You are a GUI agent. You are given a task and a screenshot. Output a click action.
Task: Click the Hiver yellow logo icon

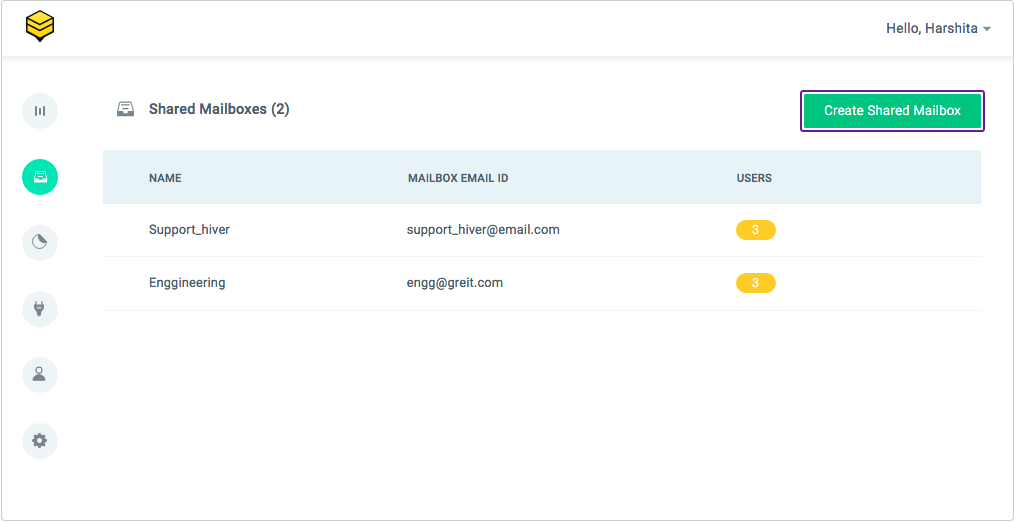point(39,27)
